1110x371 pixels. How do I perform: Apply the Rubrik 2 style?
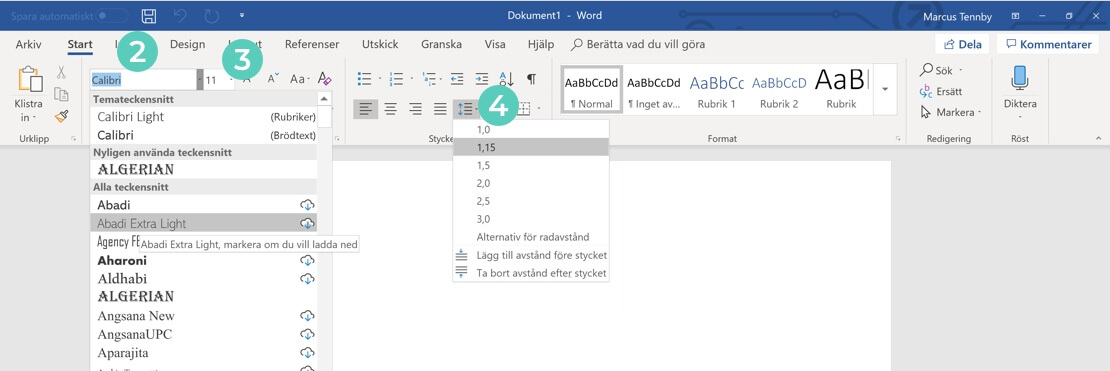(778, 89)
